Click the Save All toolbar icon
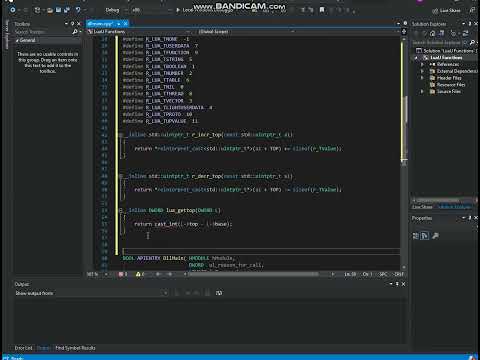Image resolution: width=480 pixels, height=360 pixels. pos(67,10)
